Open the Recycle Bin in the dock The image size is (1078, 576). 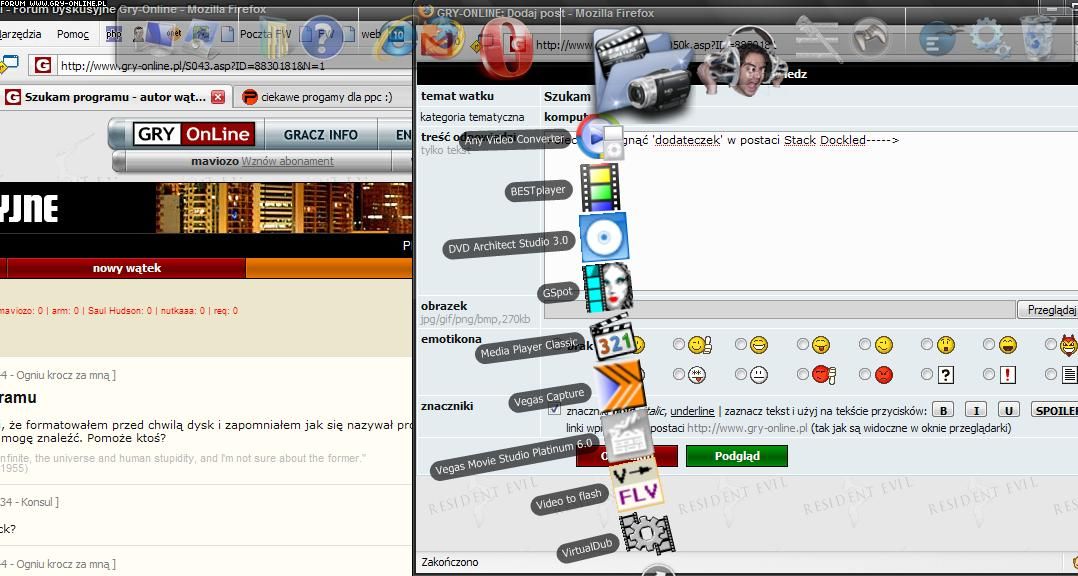pos(1037,38)
